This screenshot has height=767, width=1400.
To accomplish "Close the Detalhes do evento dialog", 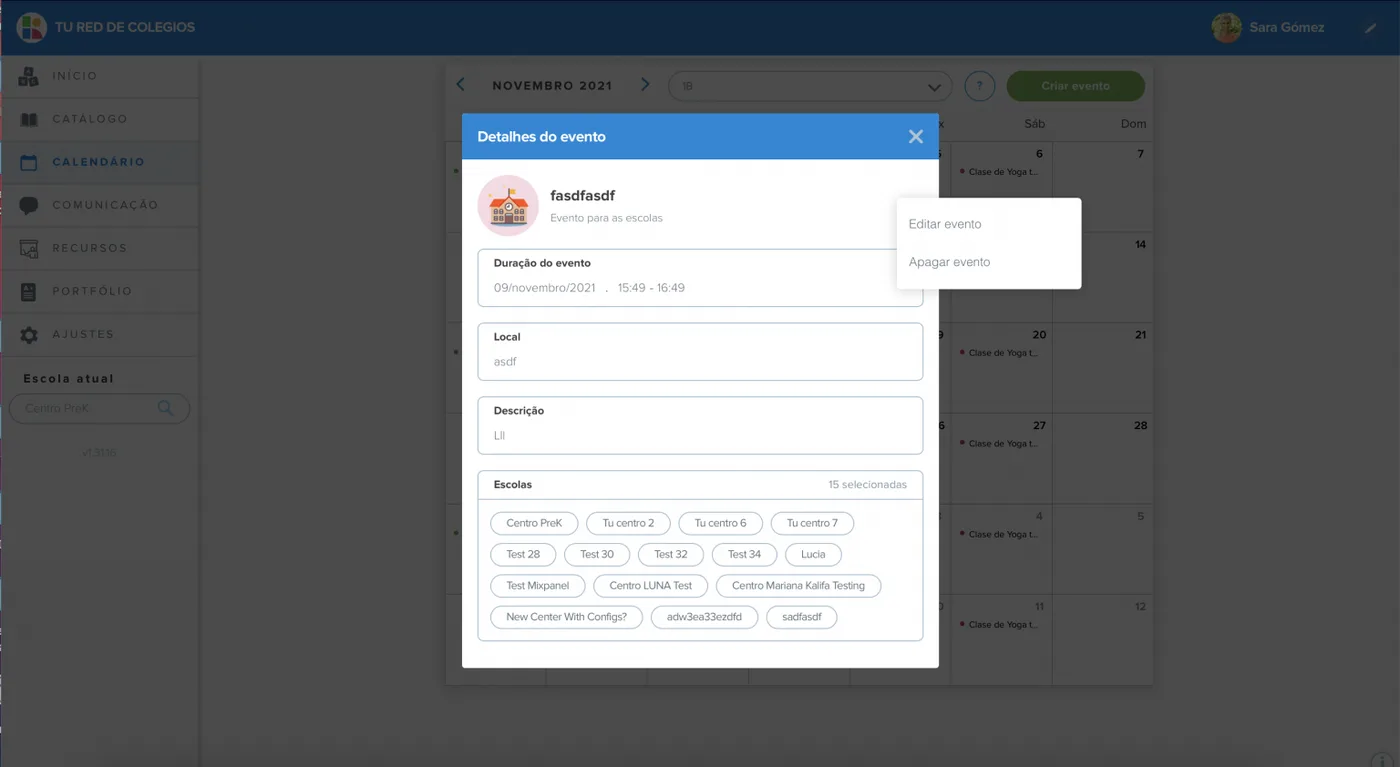I will (915, 137).
